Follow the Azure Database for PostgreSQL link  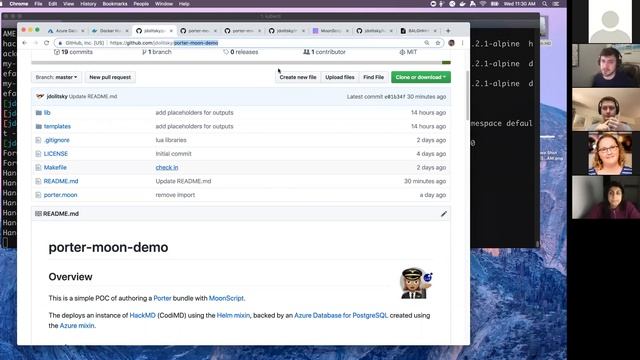(341, 316)
